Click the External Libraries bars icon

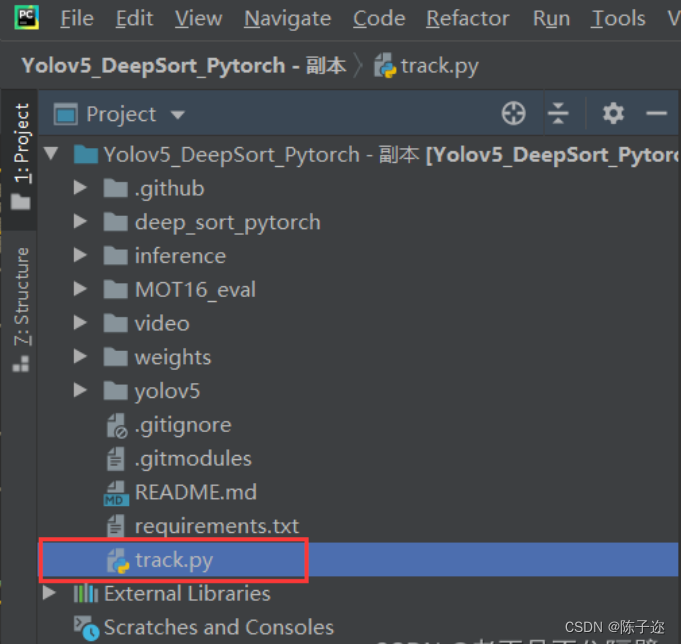pyautogui.click(x=86, y=593)
